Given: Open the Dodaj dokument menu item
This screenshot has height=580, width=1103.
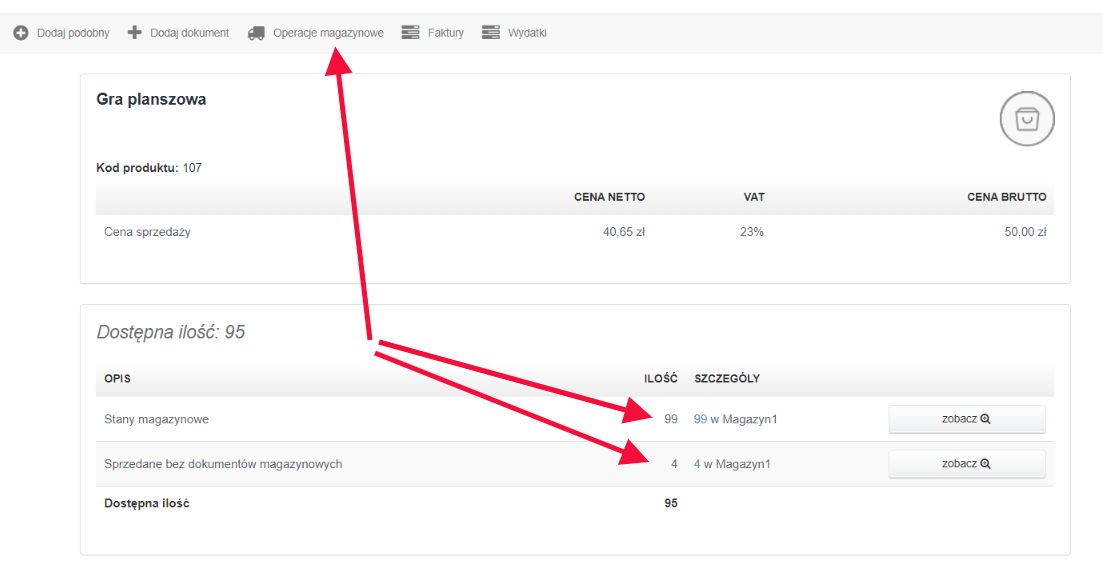Looking at the screenshot, I should point(189,33).
